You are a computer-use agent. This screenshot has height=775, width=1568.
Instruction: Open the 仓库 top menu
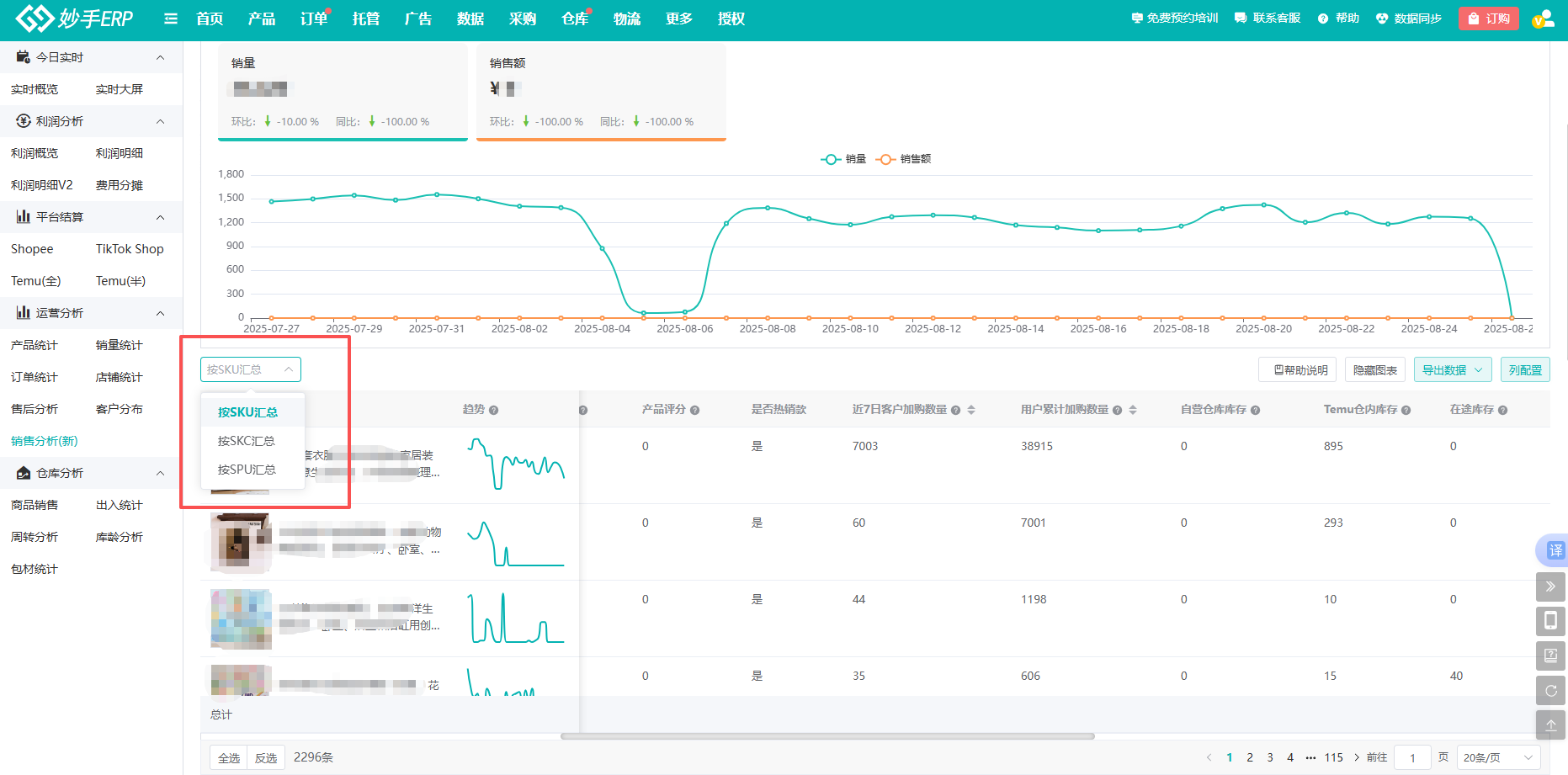click(574, 19)
